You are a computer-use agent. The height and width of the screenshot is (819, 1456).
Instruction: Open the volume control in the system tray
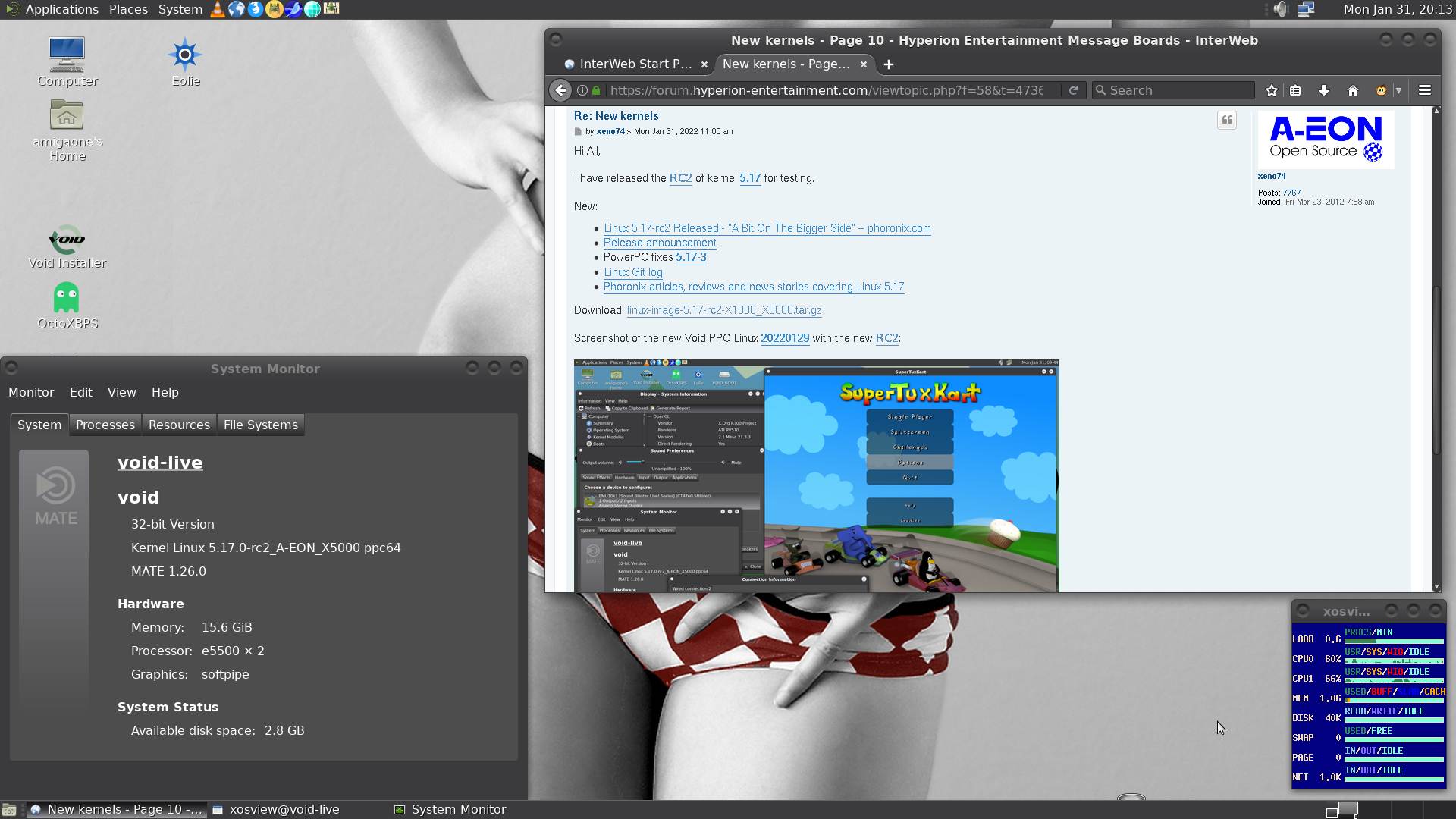pyautogui.click(x=1280, y=9)
